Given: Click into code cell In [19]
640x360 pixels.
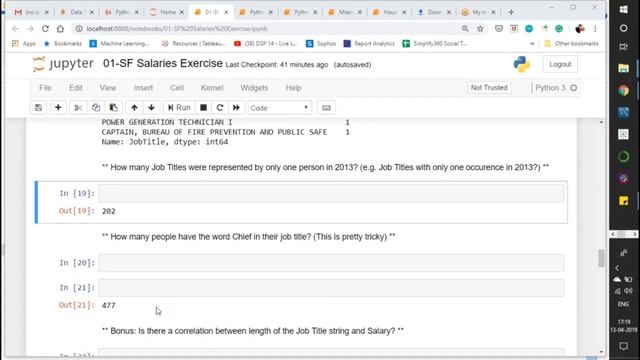Looking at the screenshot, I should [x=331, y=193].
